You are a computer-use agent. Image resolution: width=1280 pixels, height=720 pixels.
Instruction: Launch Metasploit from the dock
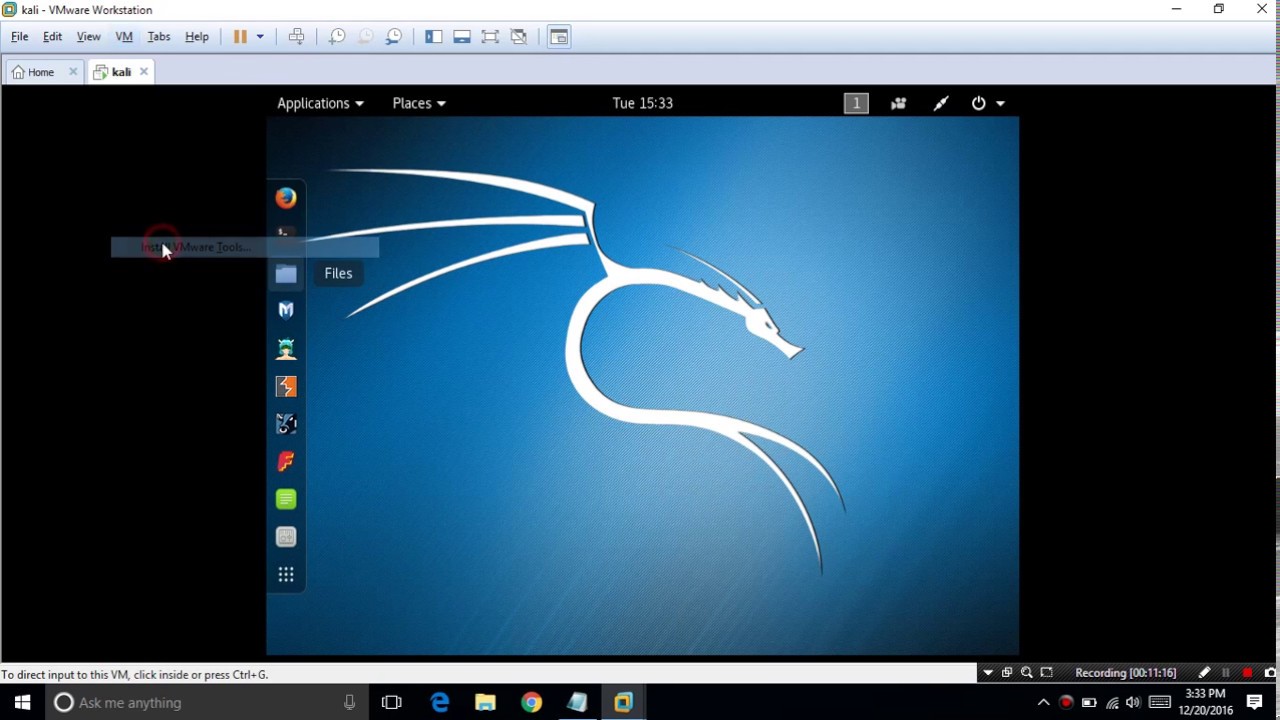[286, 310]
